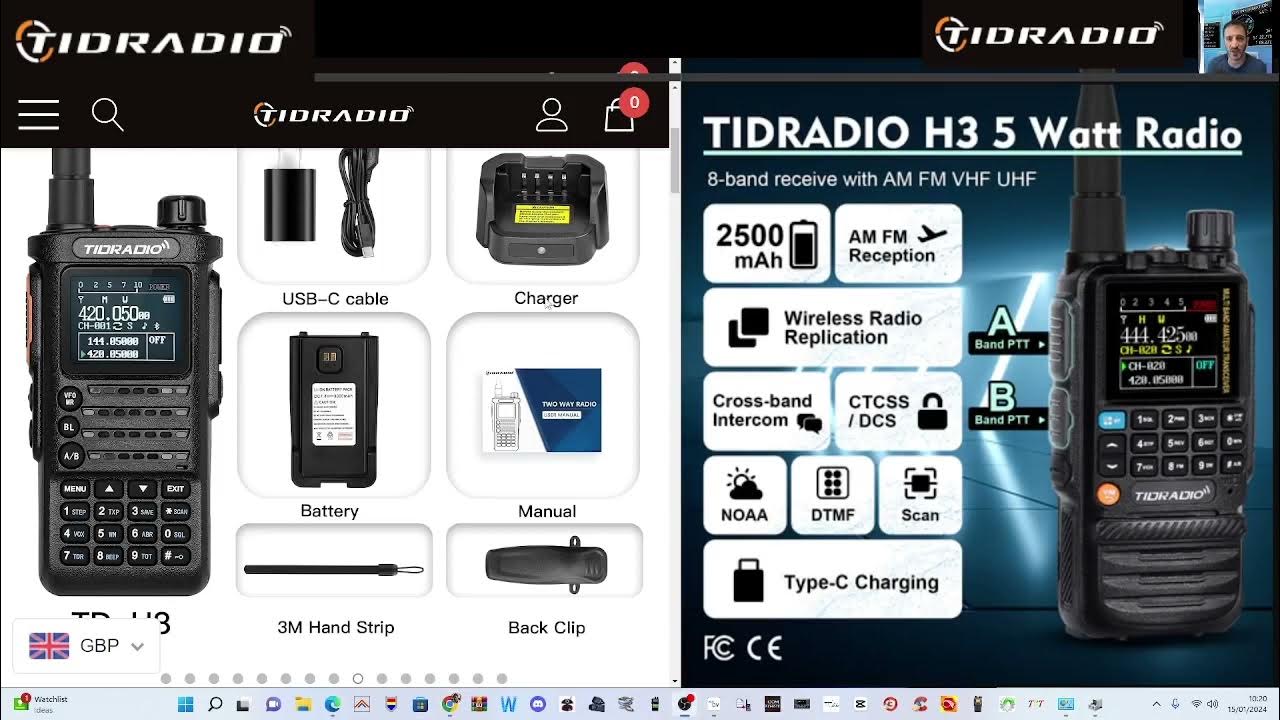
Task: Open the hamburger menu
Action: tap(39, 115)
